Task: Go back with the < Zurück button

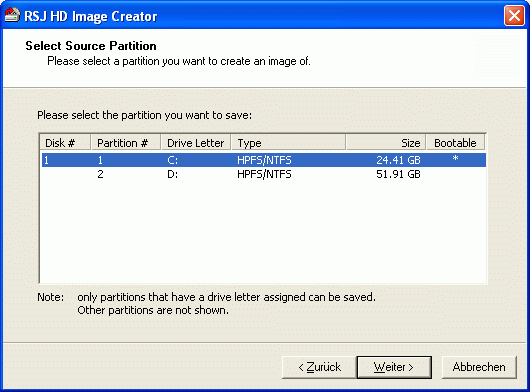Action: pos(319,367)
